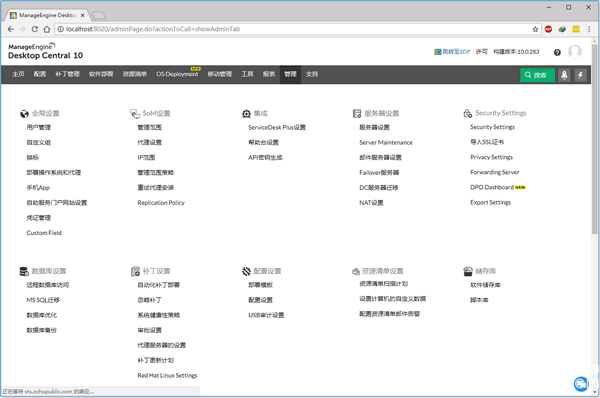Click the globe icon beside 全局设置
This screenshot has height=398, width=600.
click(x=24, y=114)
